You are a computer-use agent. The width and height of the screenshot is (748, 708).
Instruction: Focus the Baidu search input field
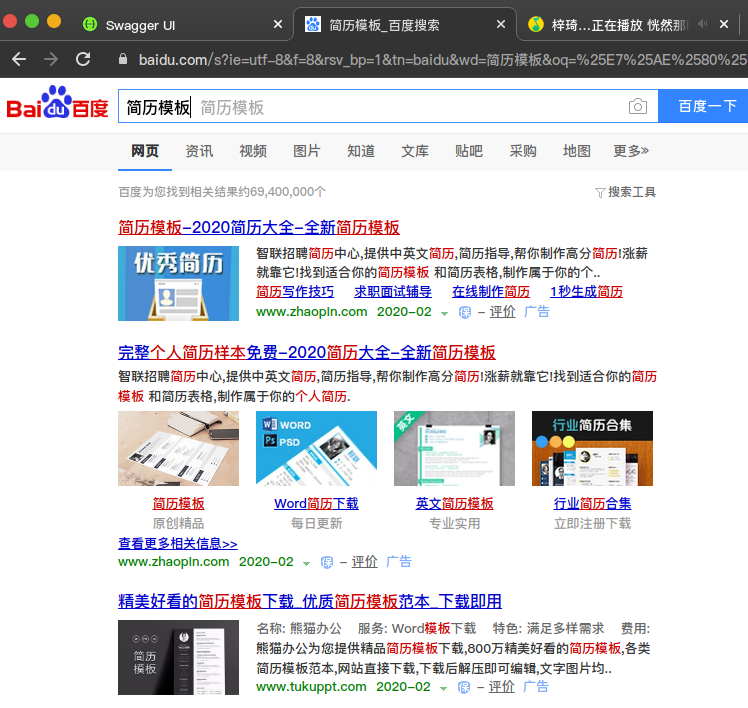coord(372,106)
